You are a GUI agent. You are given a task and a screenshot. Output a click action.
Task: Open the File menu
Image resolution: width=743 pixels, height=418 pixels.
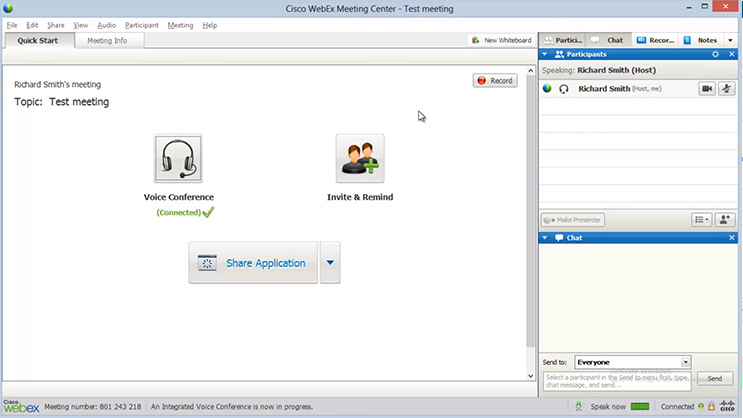pos(12,25)
